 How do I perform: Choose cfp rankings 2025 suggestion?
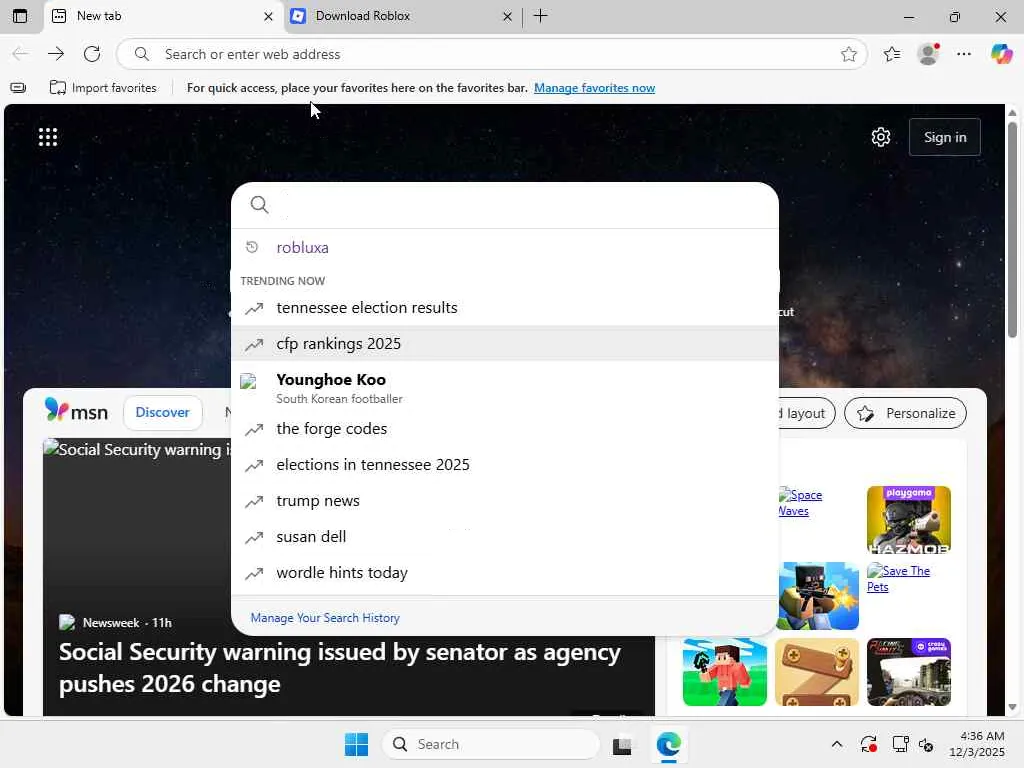pos(505,344)
